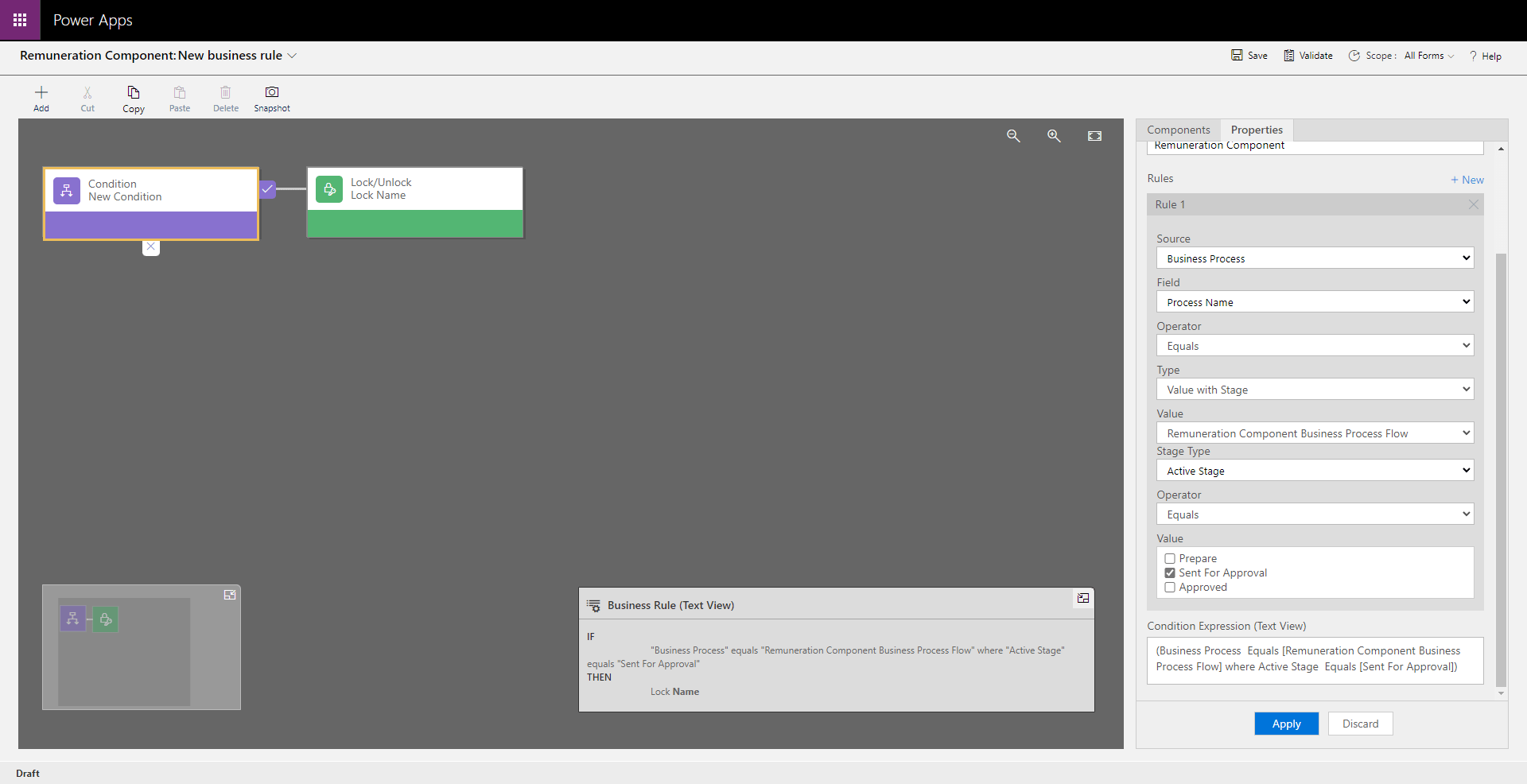Save the business rule
1527x784 pixels.
1249,56
